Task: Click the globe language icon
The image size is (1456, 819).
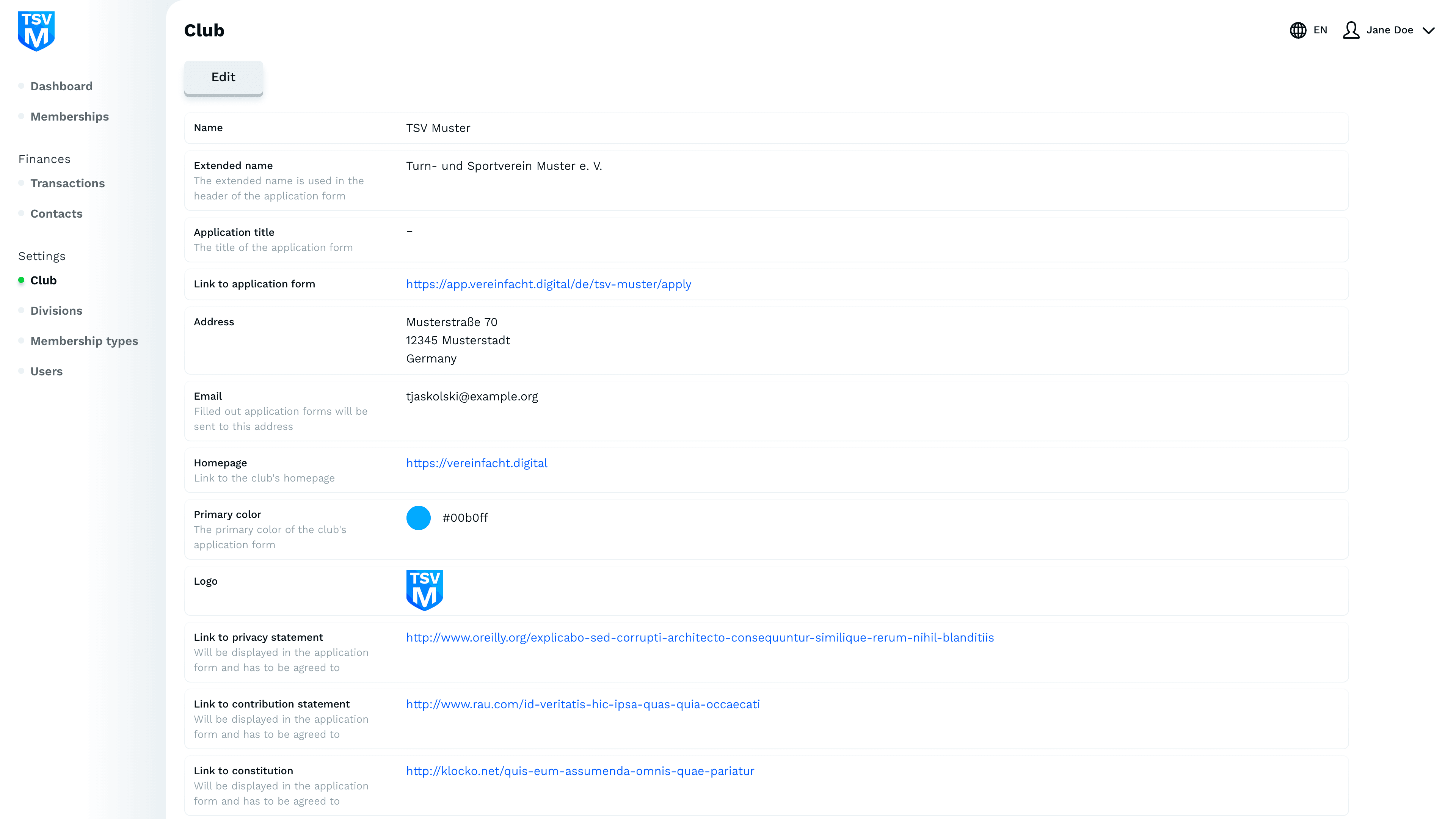Action: click(1298, 30)
